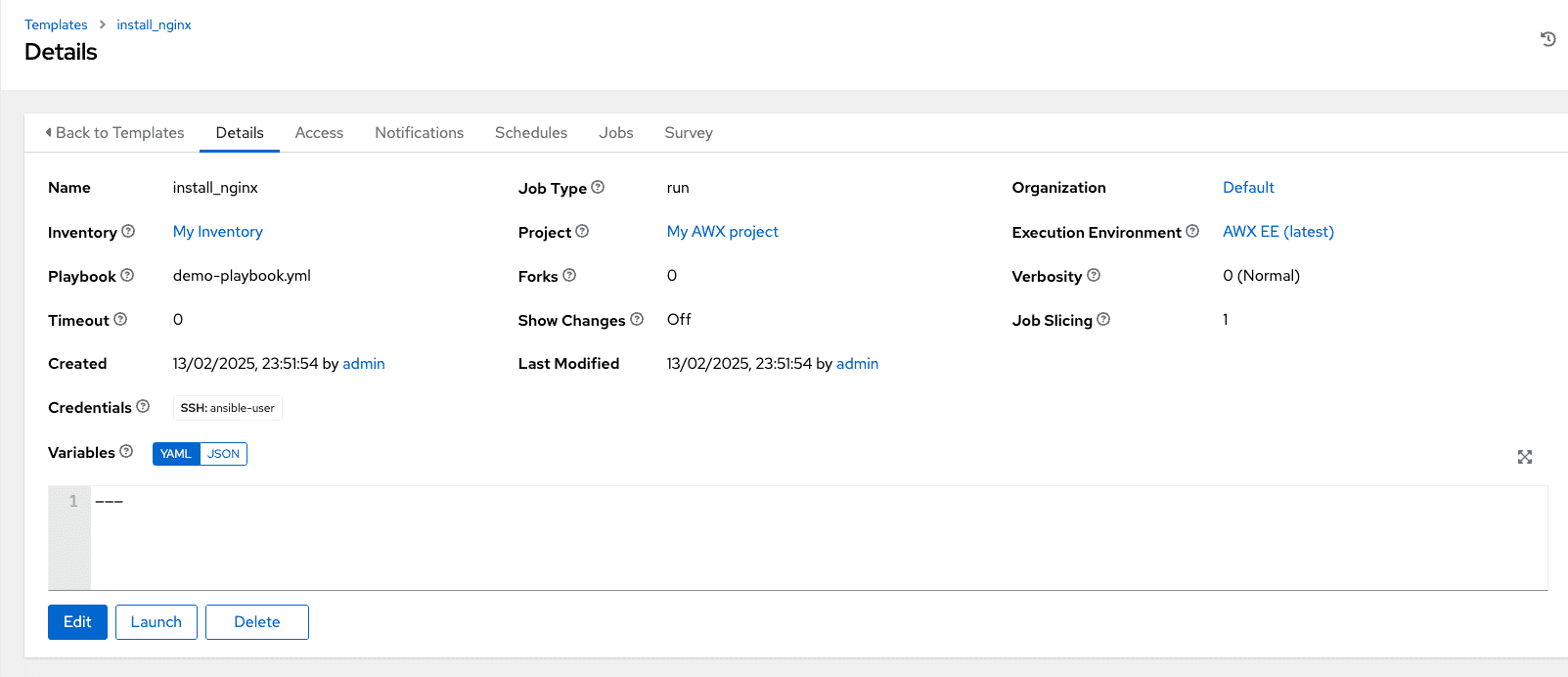This screenshot has width=1568, height=677.
Task: Select the 'Off' Show Changes value
Action: [679, 319]
